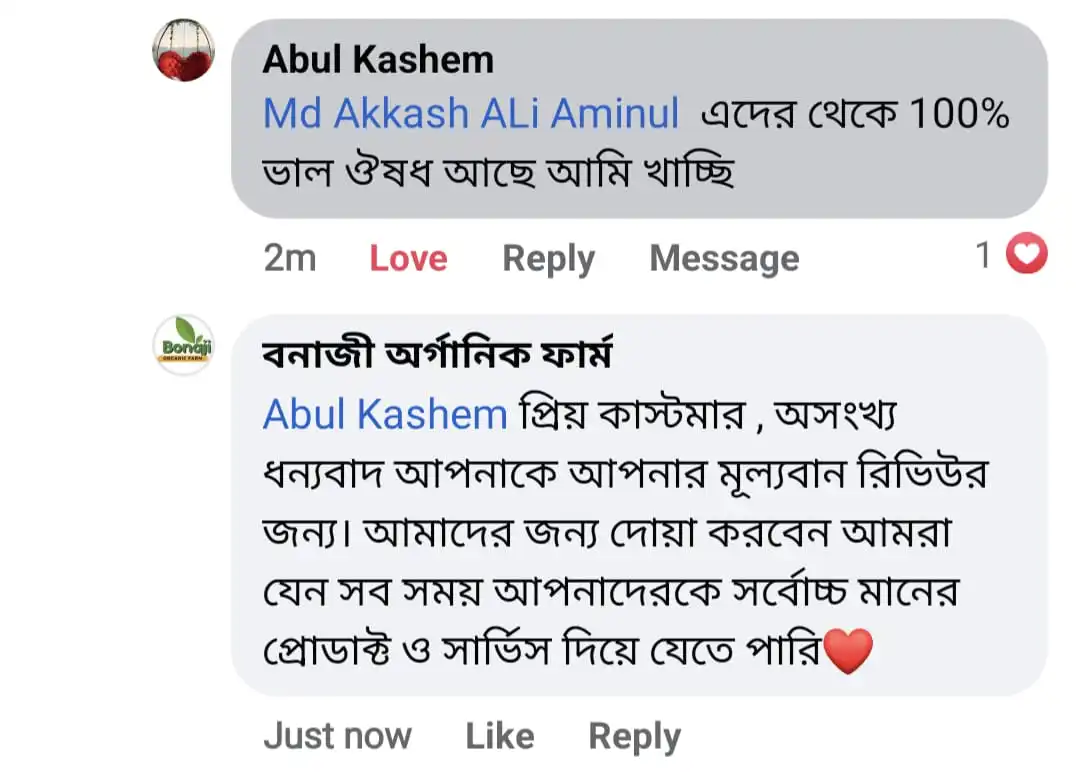
Task: Click the 'Just now' timestamp
Action: pos(337,737)
